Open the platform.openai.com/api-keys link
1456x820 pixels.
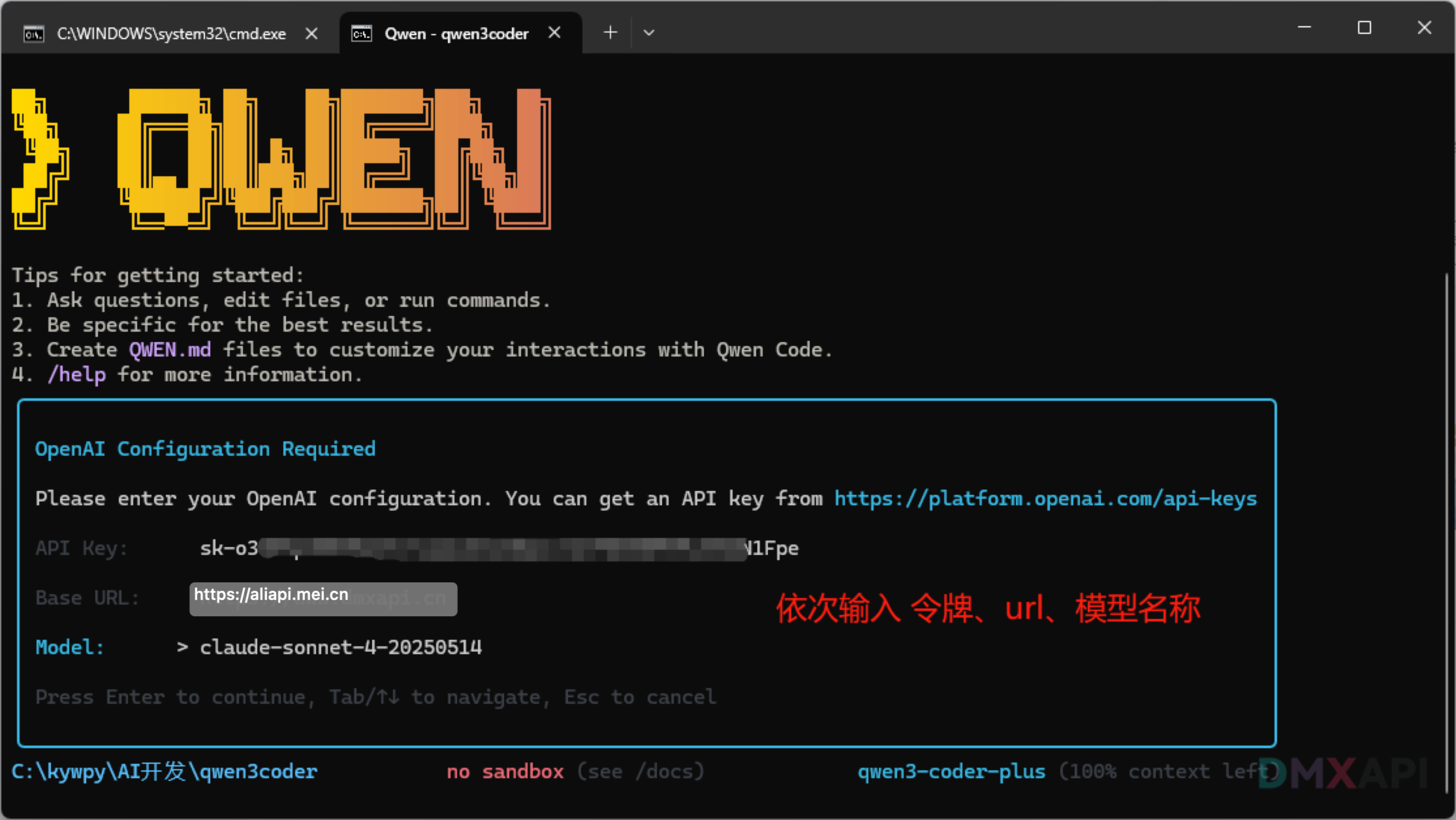click(x=1046, y=498)
